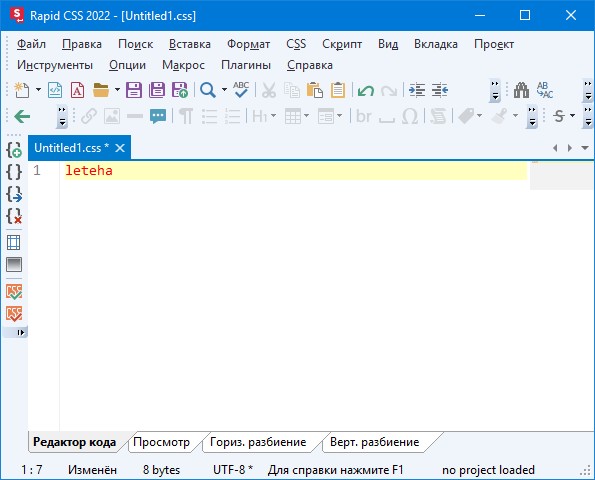This screenshot has width=595, height=480.
Task: Expand the dropdown arrow beside the Search magnifier
Action: click(224, 90)
